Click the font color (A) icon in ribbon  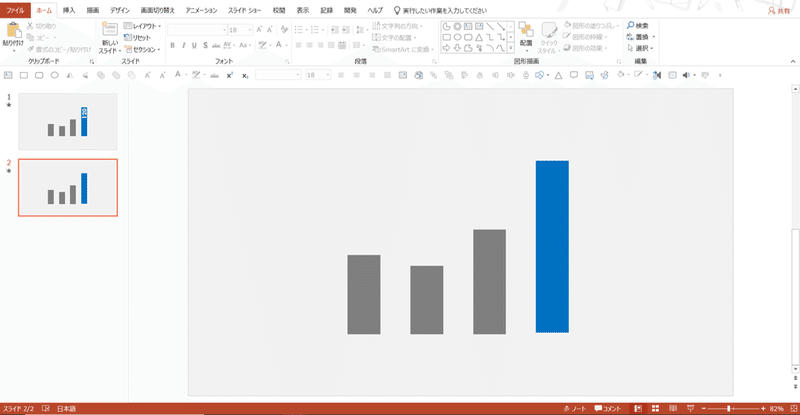tap(280, 45)
